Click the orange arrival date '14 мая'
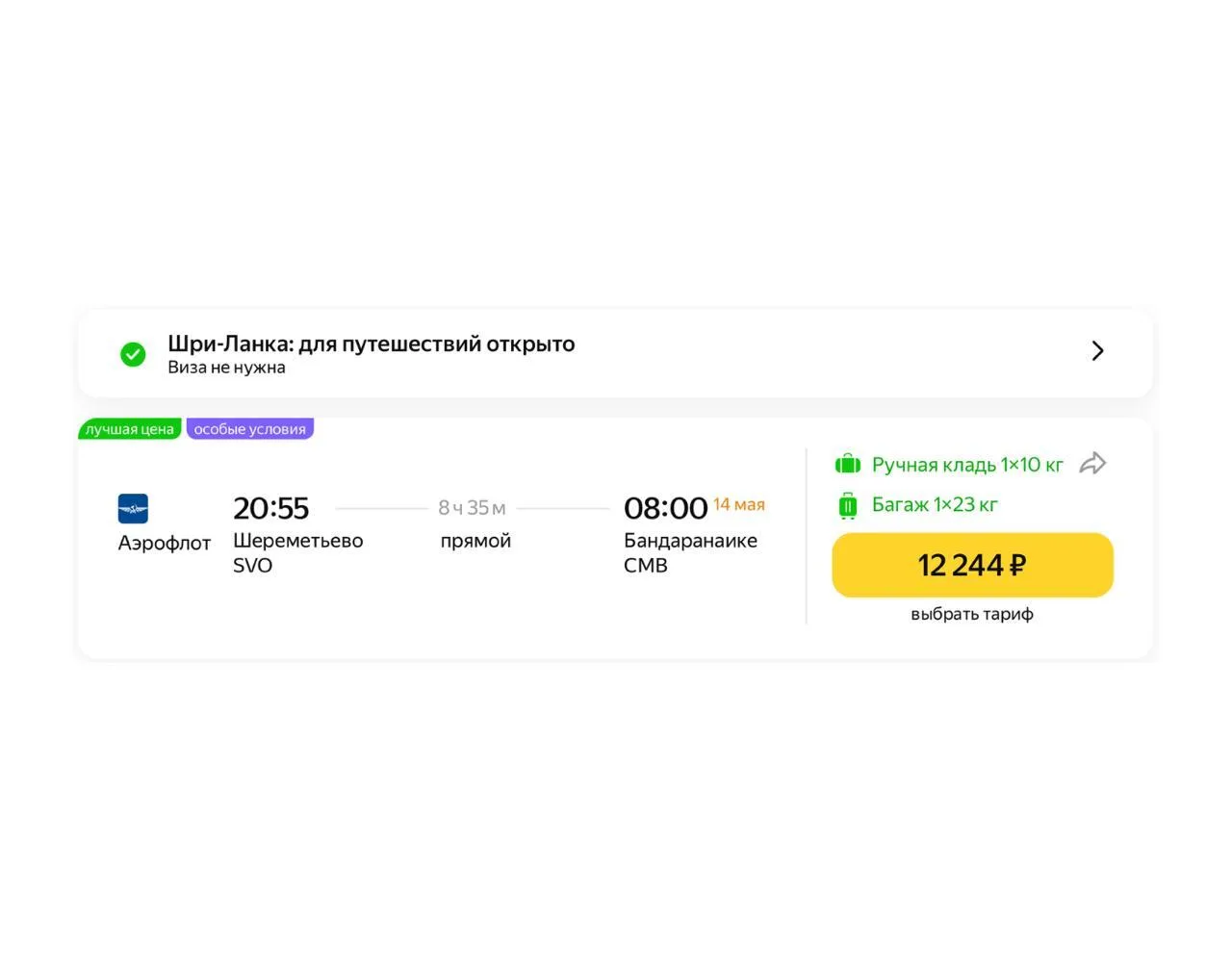This screenshot has height=968, width=1232. click(x=739, y=504)
